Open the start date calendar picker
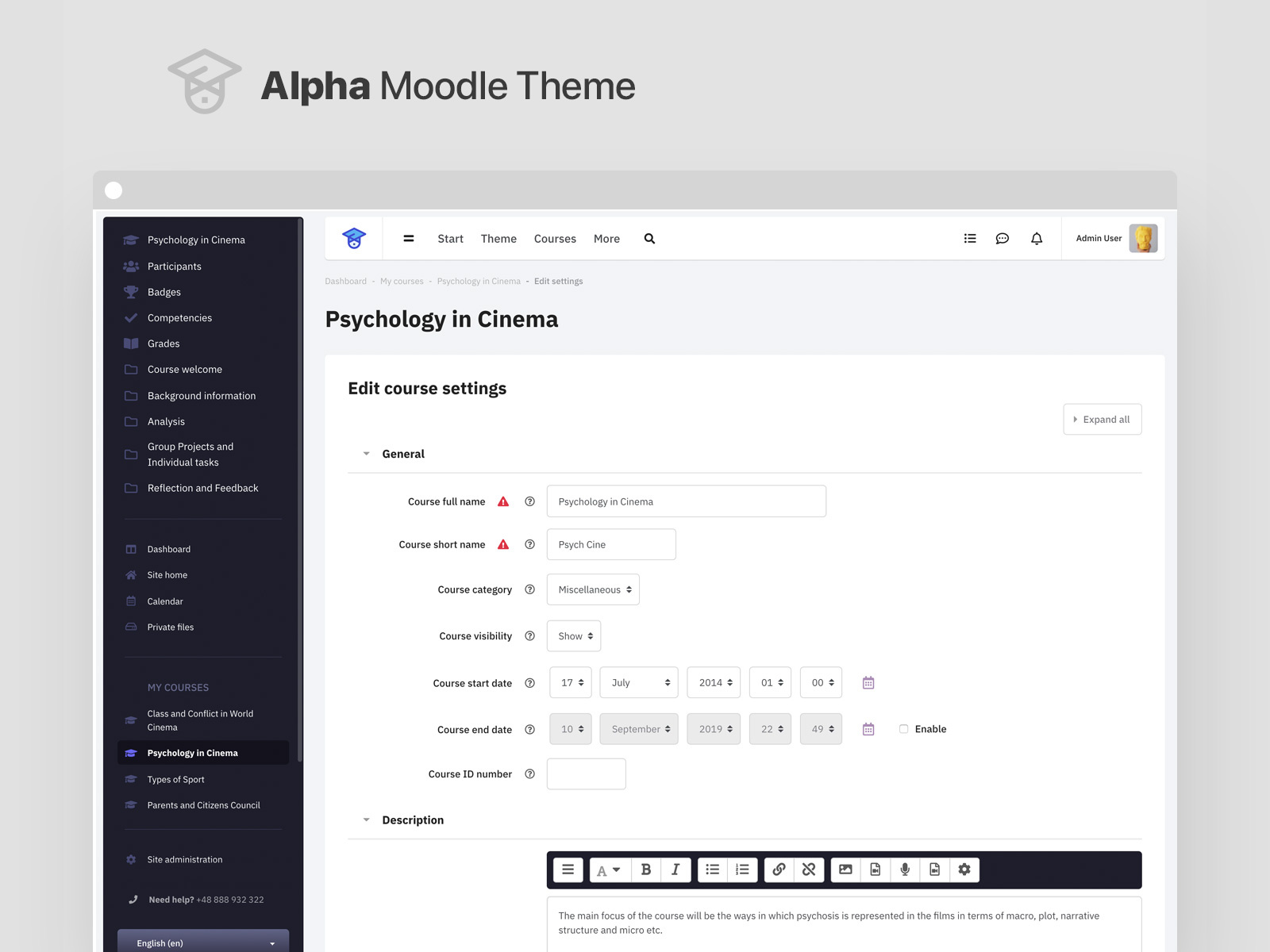The height and width of the screenshot is (952, 1270). (x=868, y=682)
